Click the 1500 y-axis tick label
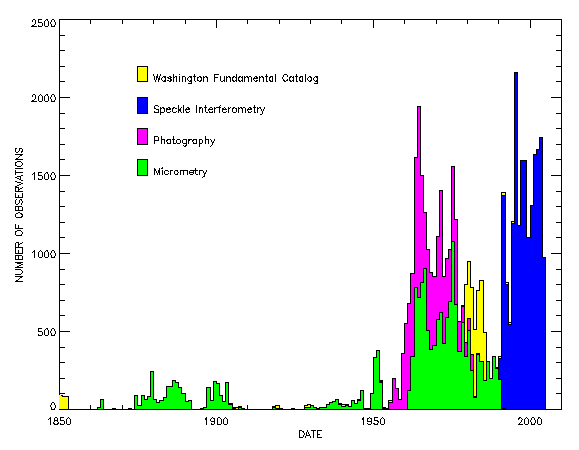The image size is (579, 450). (43, 176)
